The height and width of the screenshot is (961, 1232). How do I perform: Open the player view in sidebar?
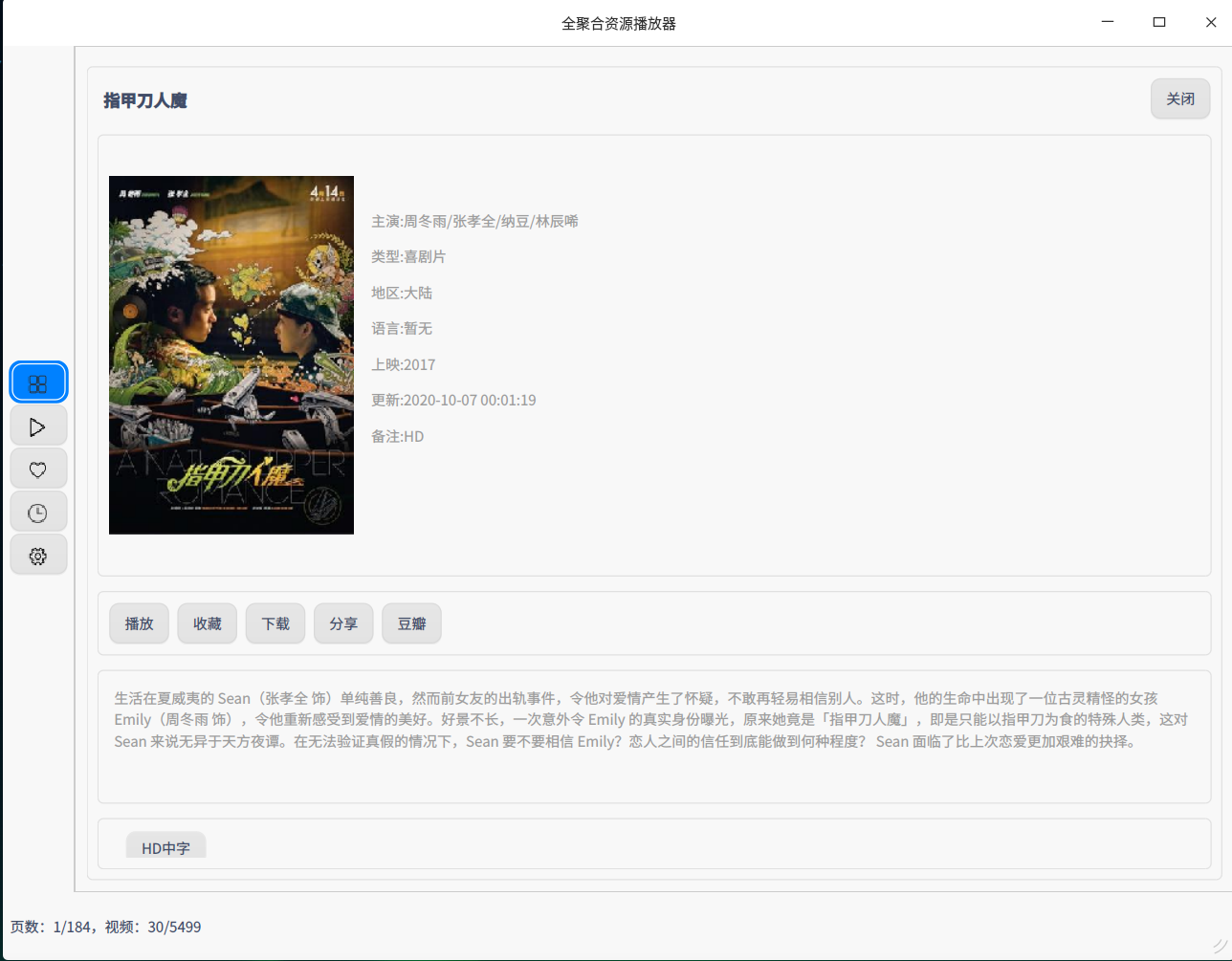[38, 426]
